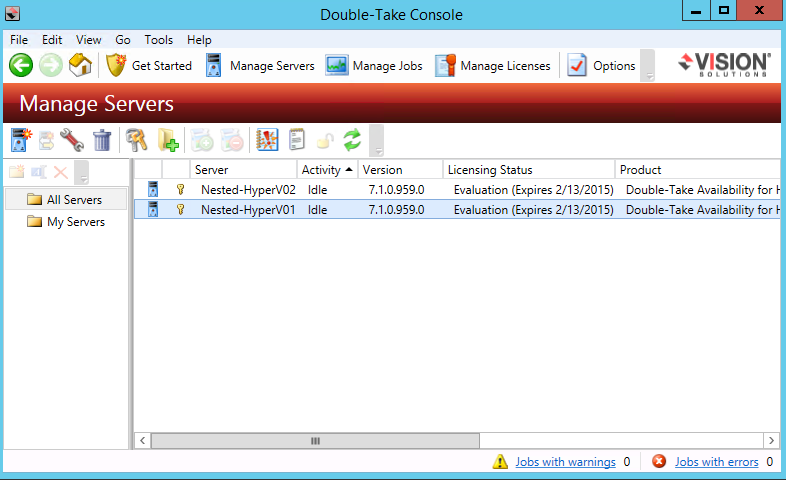Select the Nested-HyperV01 server name

coord(248,209)
